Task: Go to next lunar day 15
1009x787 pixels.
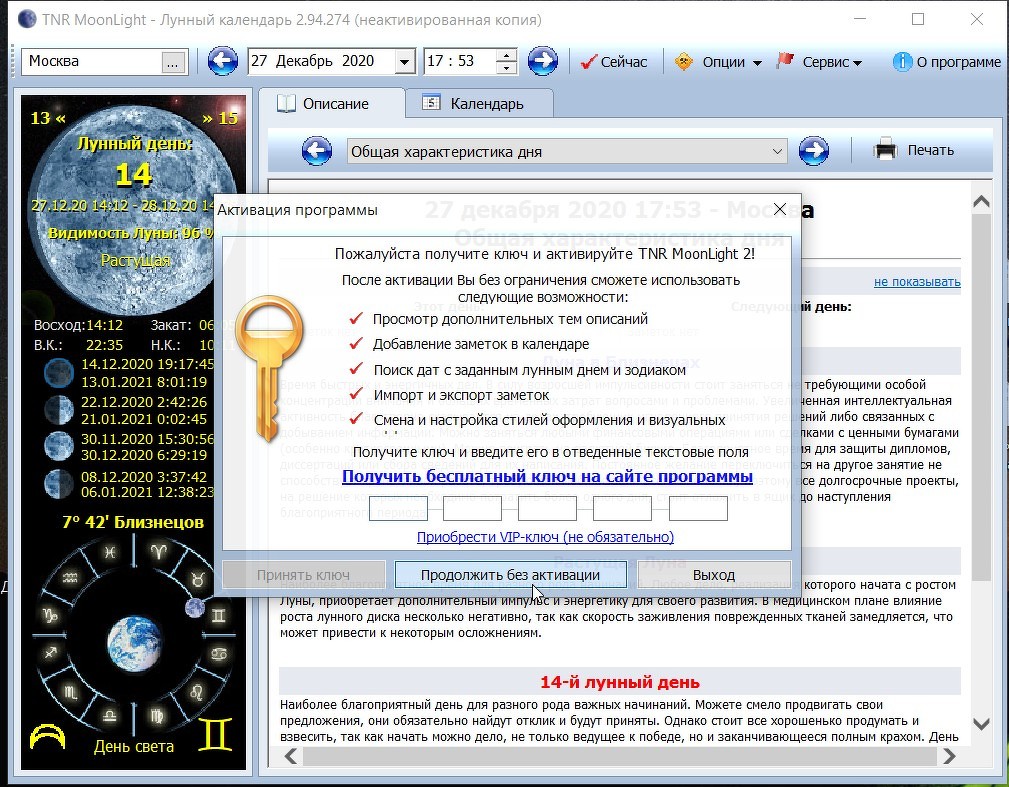Action: click(220, 118)
